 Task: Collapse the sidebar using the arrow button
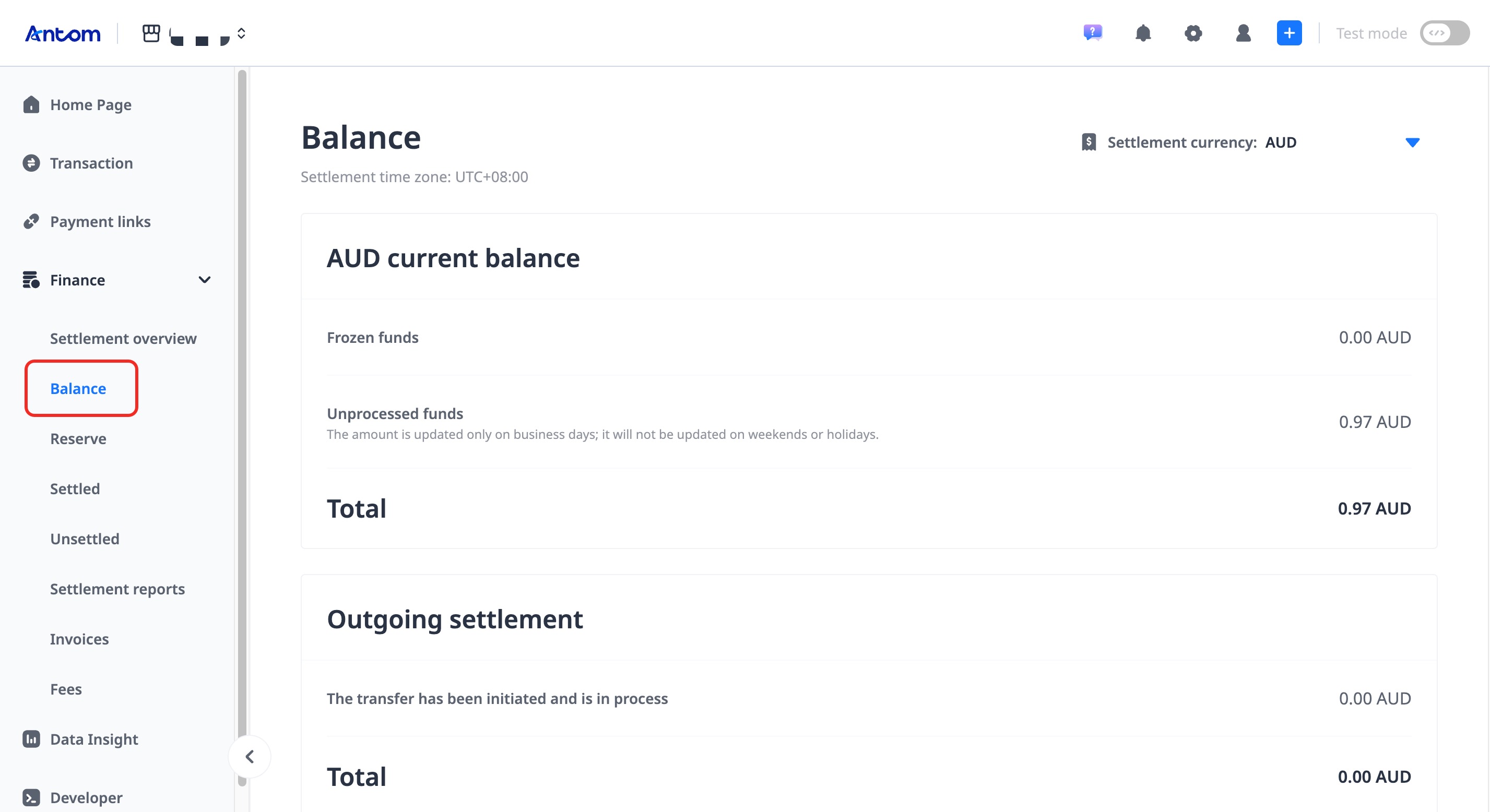(250, 757)
